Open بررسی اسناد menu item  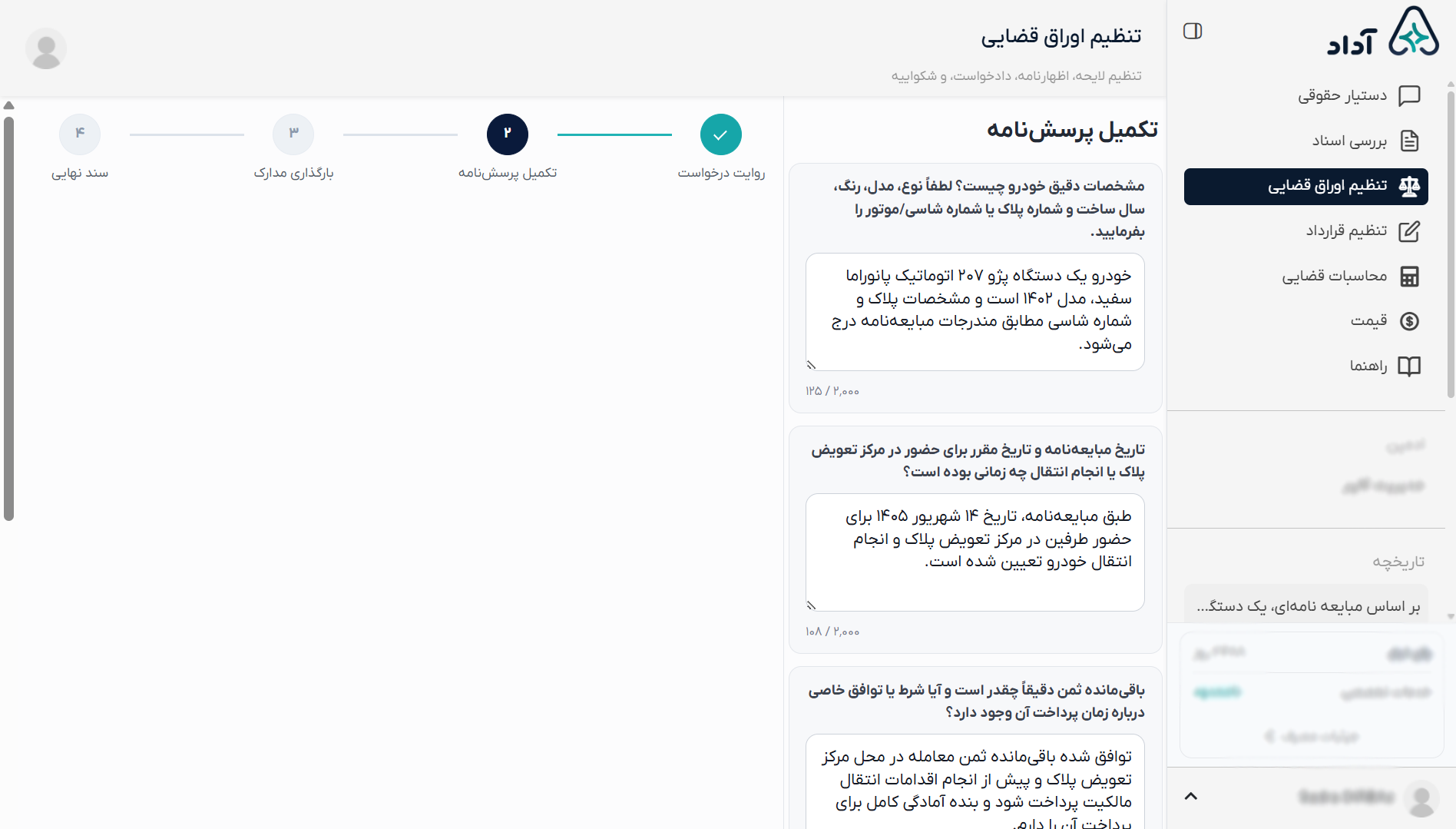(x=1305, y=141)
